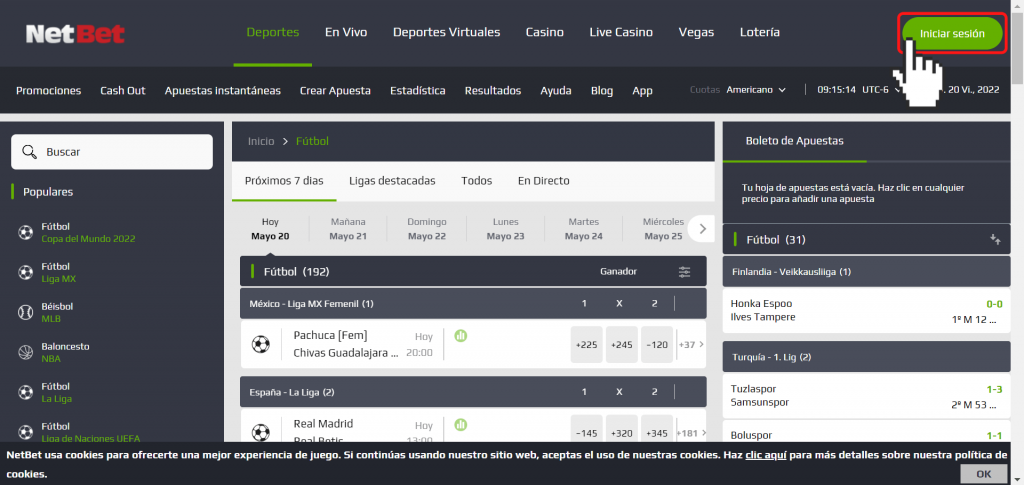Collapse the México - Liga MX Femenil header
1024x485 pixels.
473,304
